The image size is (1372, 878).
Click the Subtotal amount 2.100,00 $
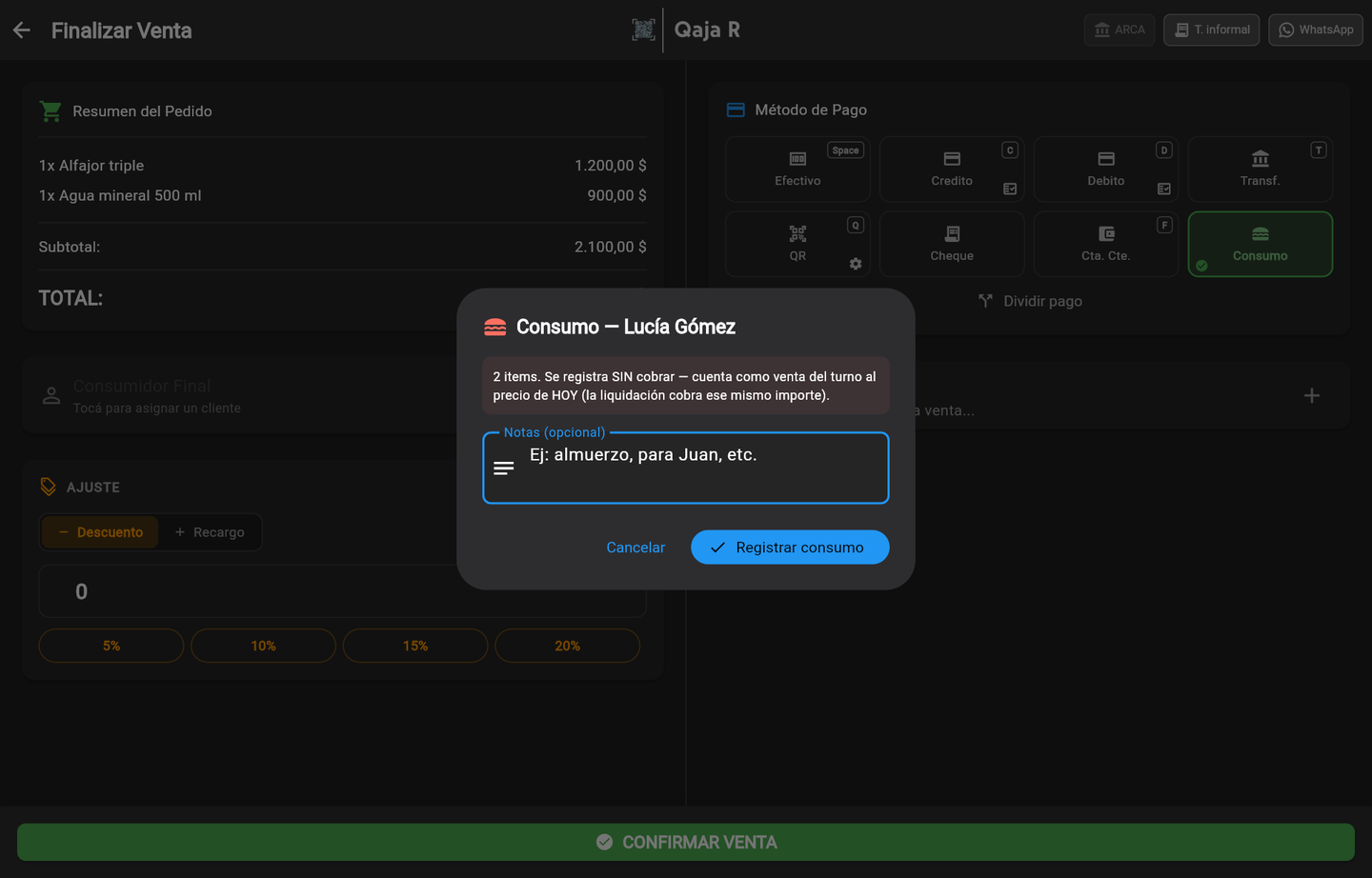click(610, 247)
